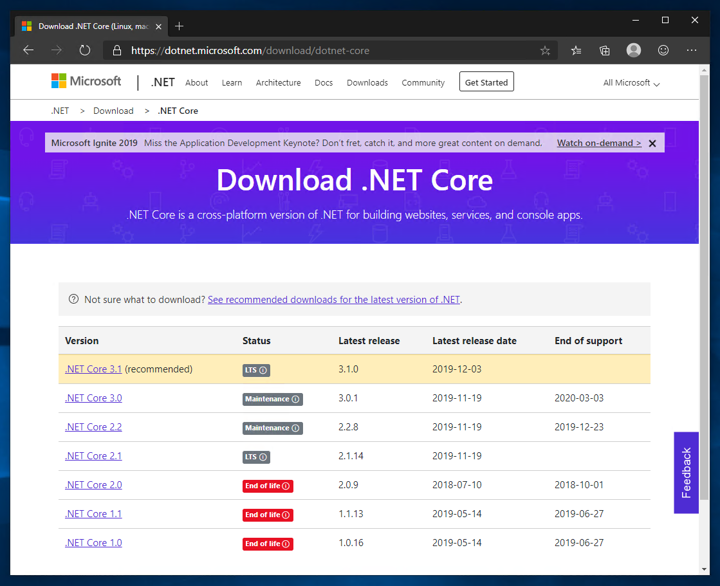Open the Downloads menu item
This screenshot has height=586, width=720.
coord(367,83)
